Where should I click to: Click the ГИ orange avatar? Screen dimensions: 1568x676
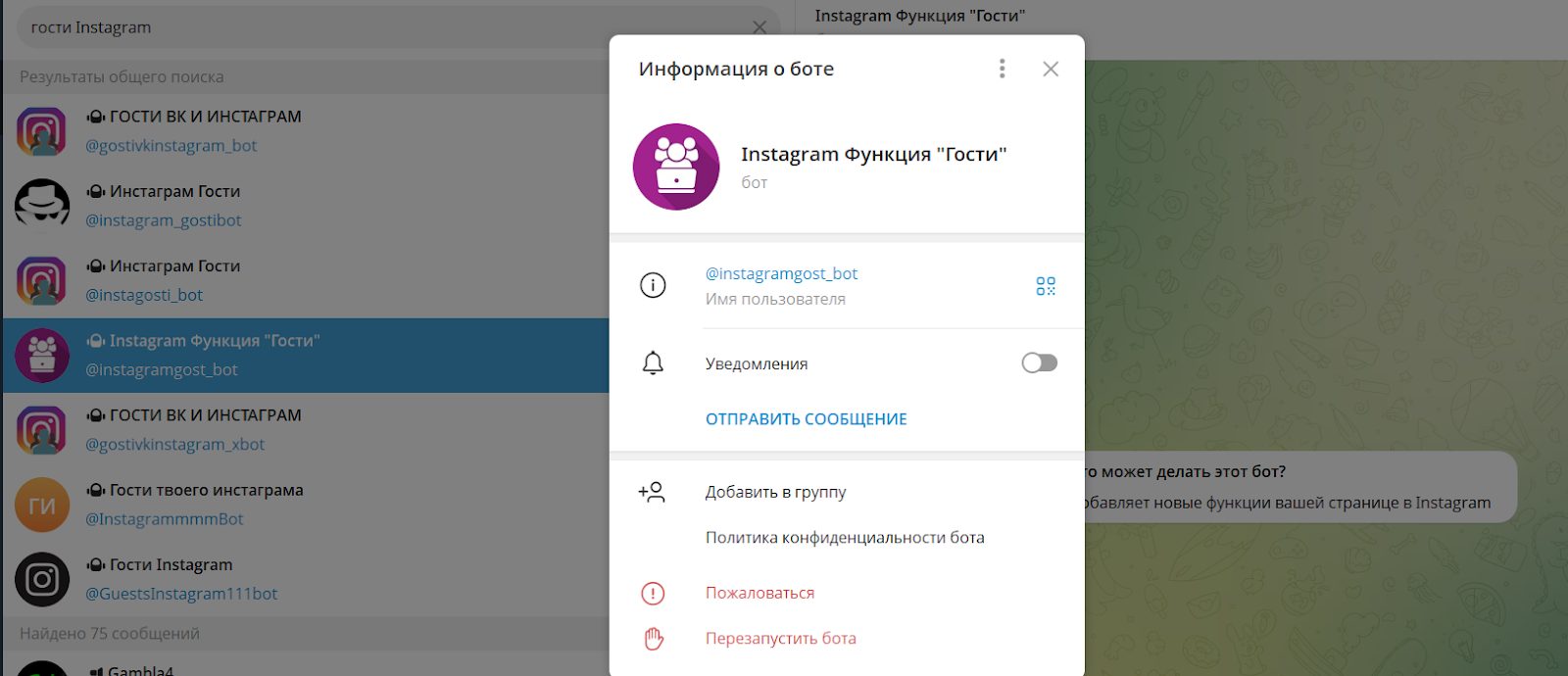tap(42, 506)
